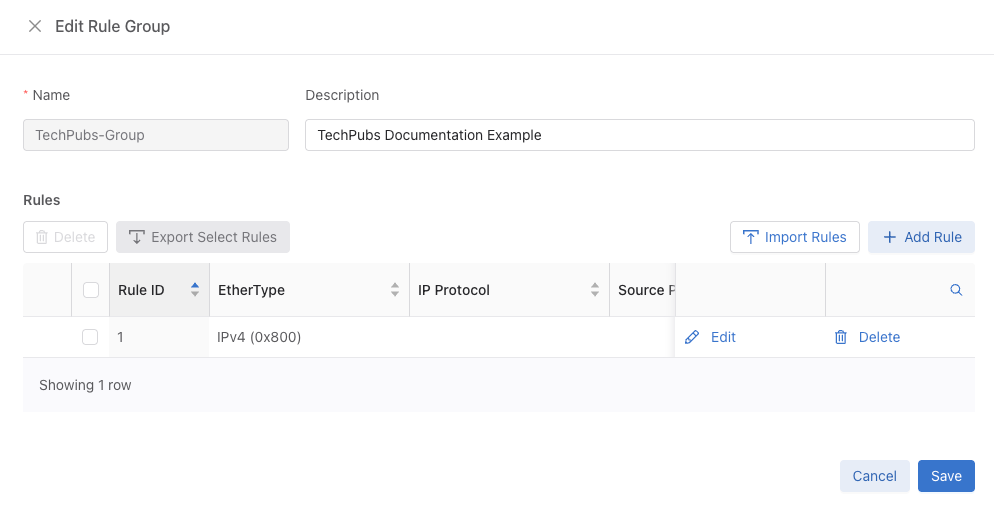Click the upload icon on Import Rules
This screenshot has height=505, width=994.
pos(750,237)
